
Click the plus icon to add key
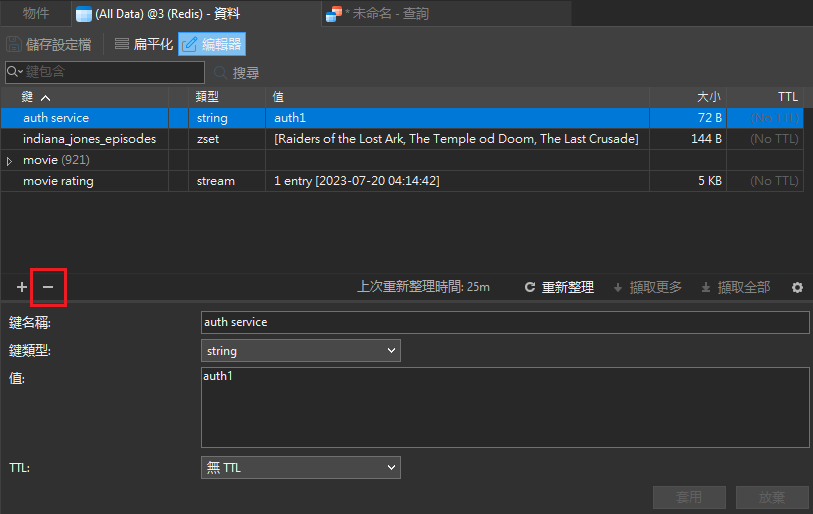click(22, 287)
